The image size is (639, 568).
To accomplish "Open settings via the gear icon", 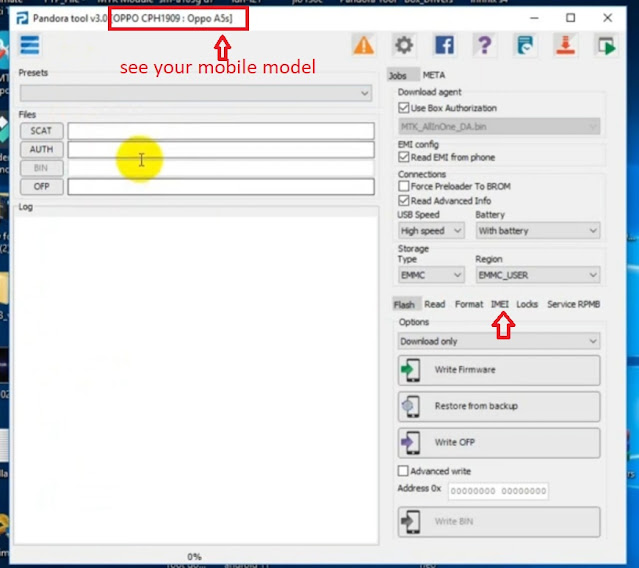I will pos(404,45).
